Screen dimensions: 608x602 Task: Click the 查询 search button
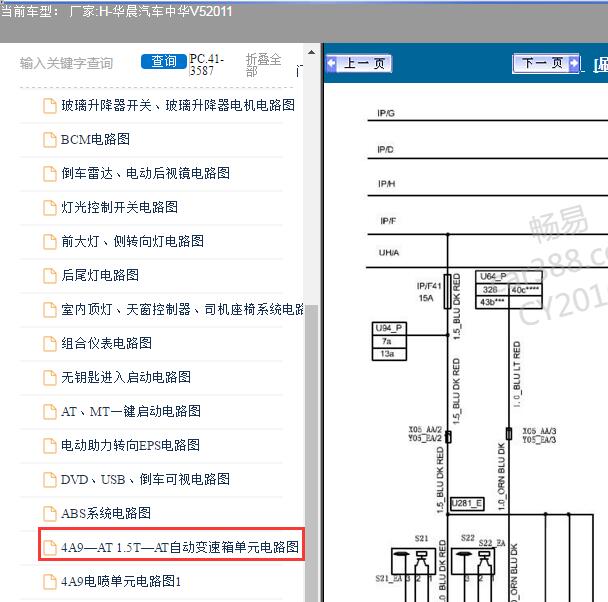click(164, 61)
